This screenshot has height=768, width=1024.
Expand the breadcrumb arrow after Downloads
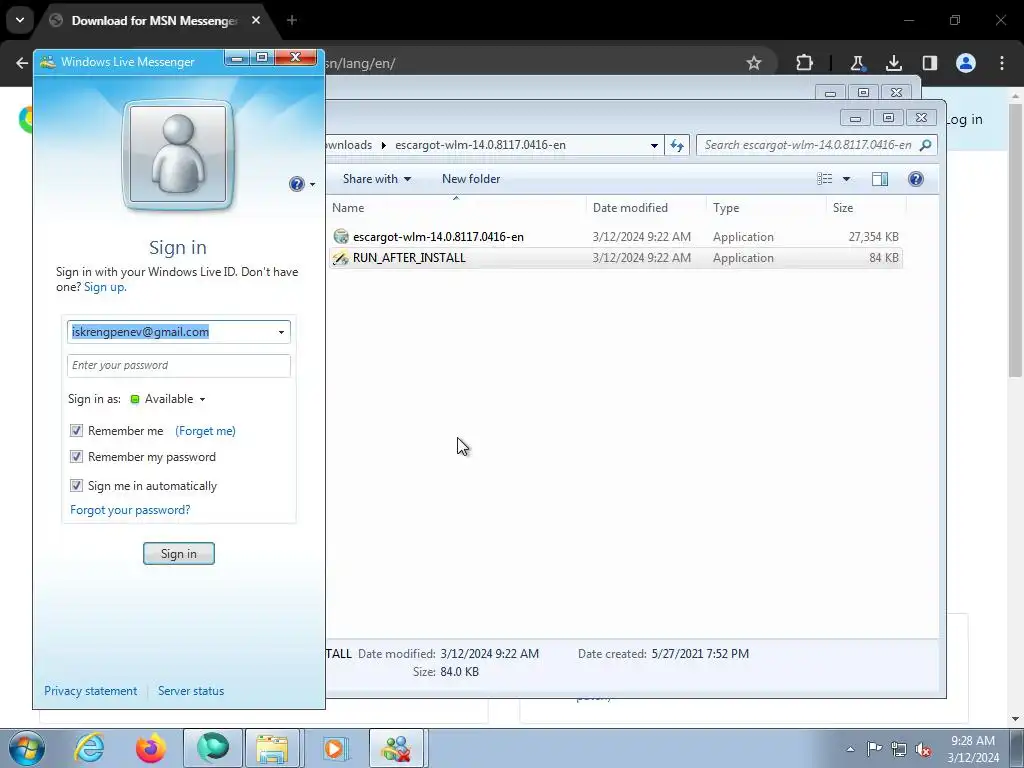tap(383, 145)
